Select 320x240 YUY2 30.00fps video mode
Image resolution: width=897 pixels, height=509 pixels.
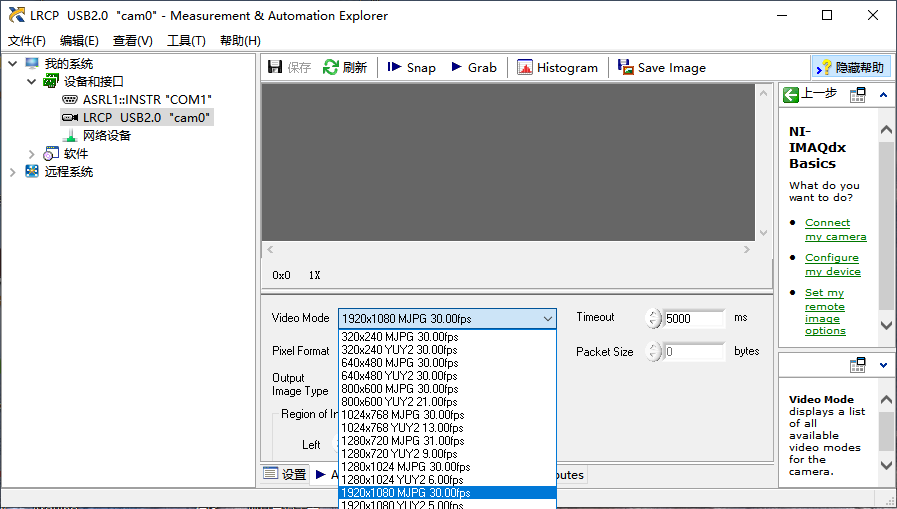(x=447, y=349)
